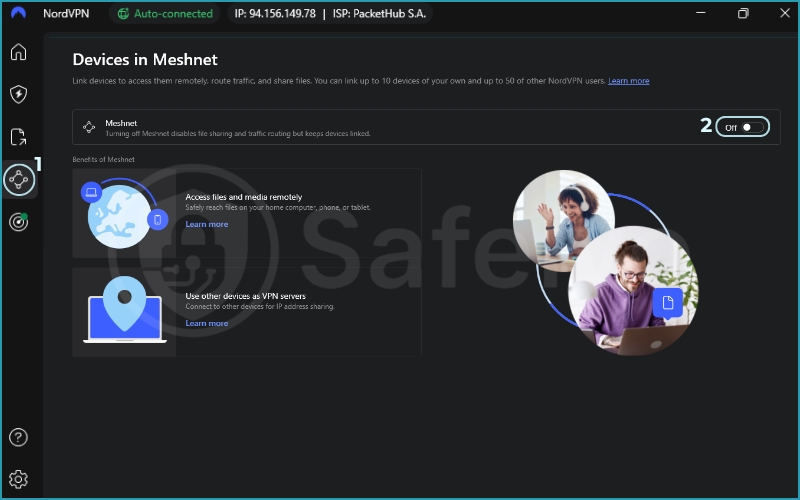
Task: Open Threat Protection shield icon
Action: tap(19, 94)
